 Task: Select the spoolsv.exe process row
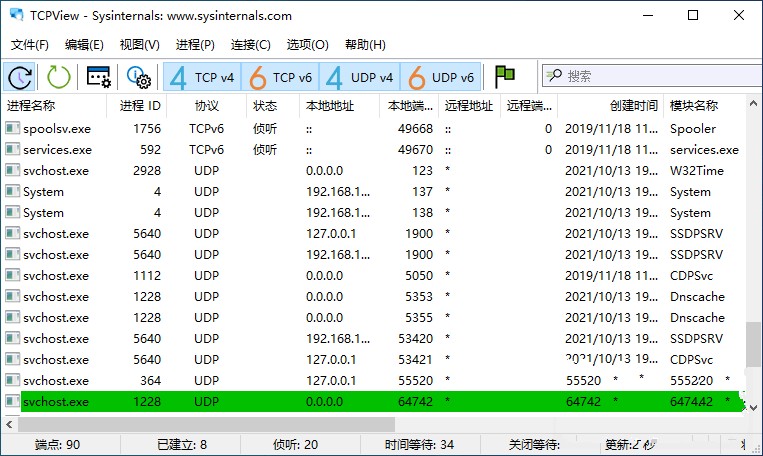pyautogui.click(x=374, y=128)
